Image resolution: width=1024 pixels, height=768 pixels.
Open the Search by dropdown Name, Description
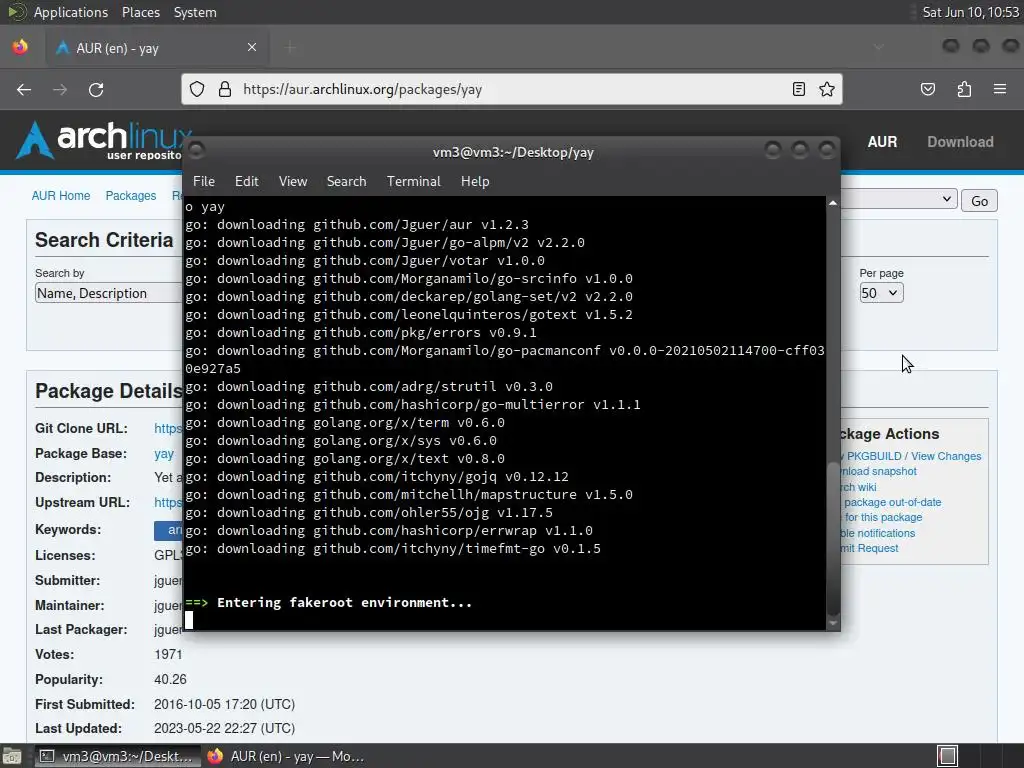(108, 293)
